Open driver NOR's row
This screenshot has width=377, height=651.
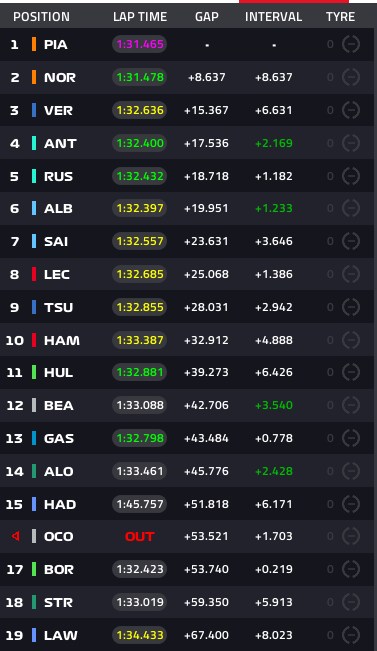click(x=187, y=77)
